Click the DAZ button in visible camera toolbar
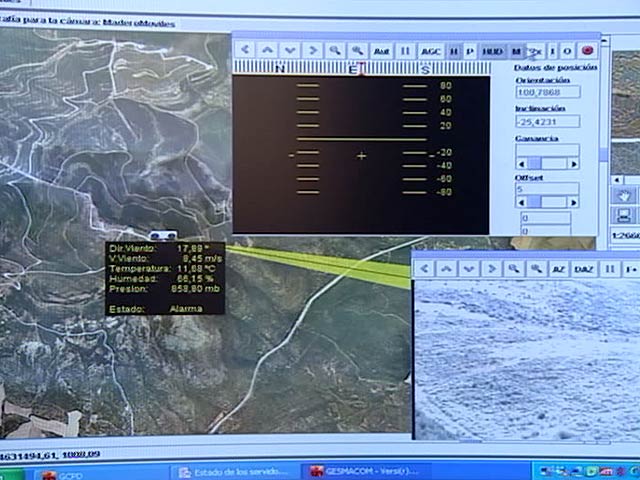This screenshot has height=480, width=640. [584, 269]
